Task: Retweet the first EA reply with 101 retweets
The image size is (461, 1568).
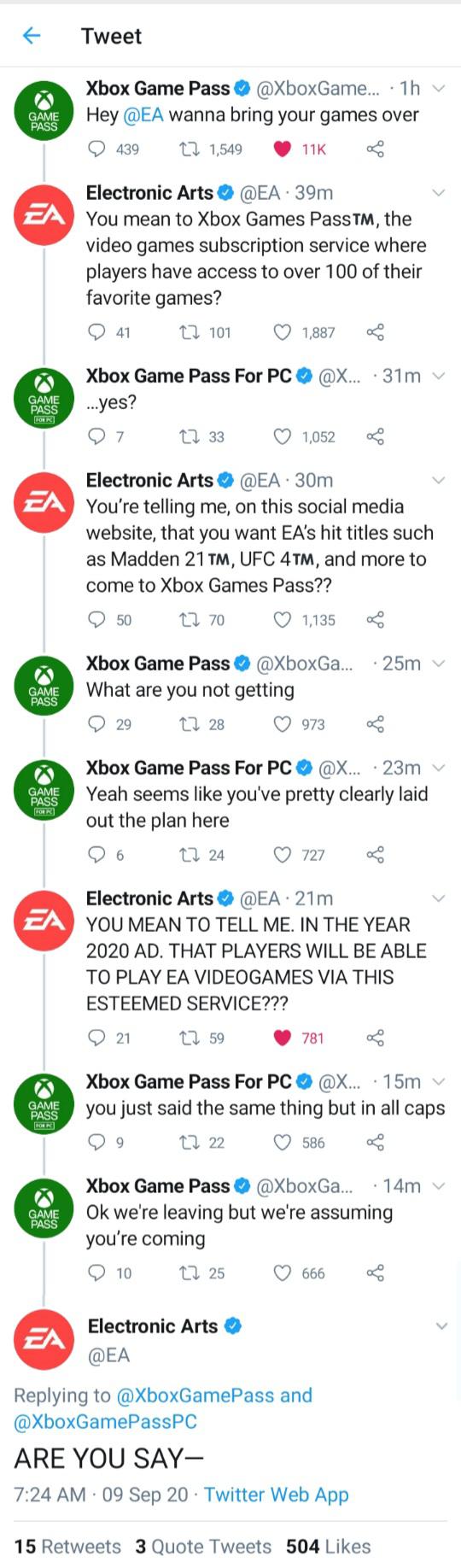Action: point(189,332)
